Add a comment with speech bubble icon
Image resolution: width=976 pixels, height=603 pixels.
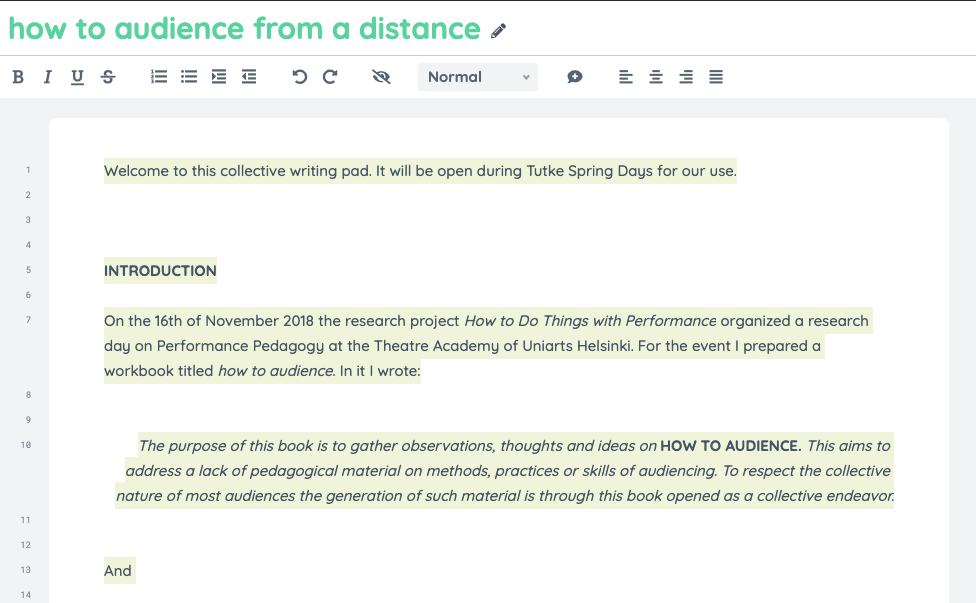click(575, 77)
